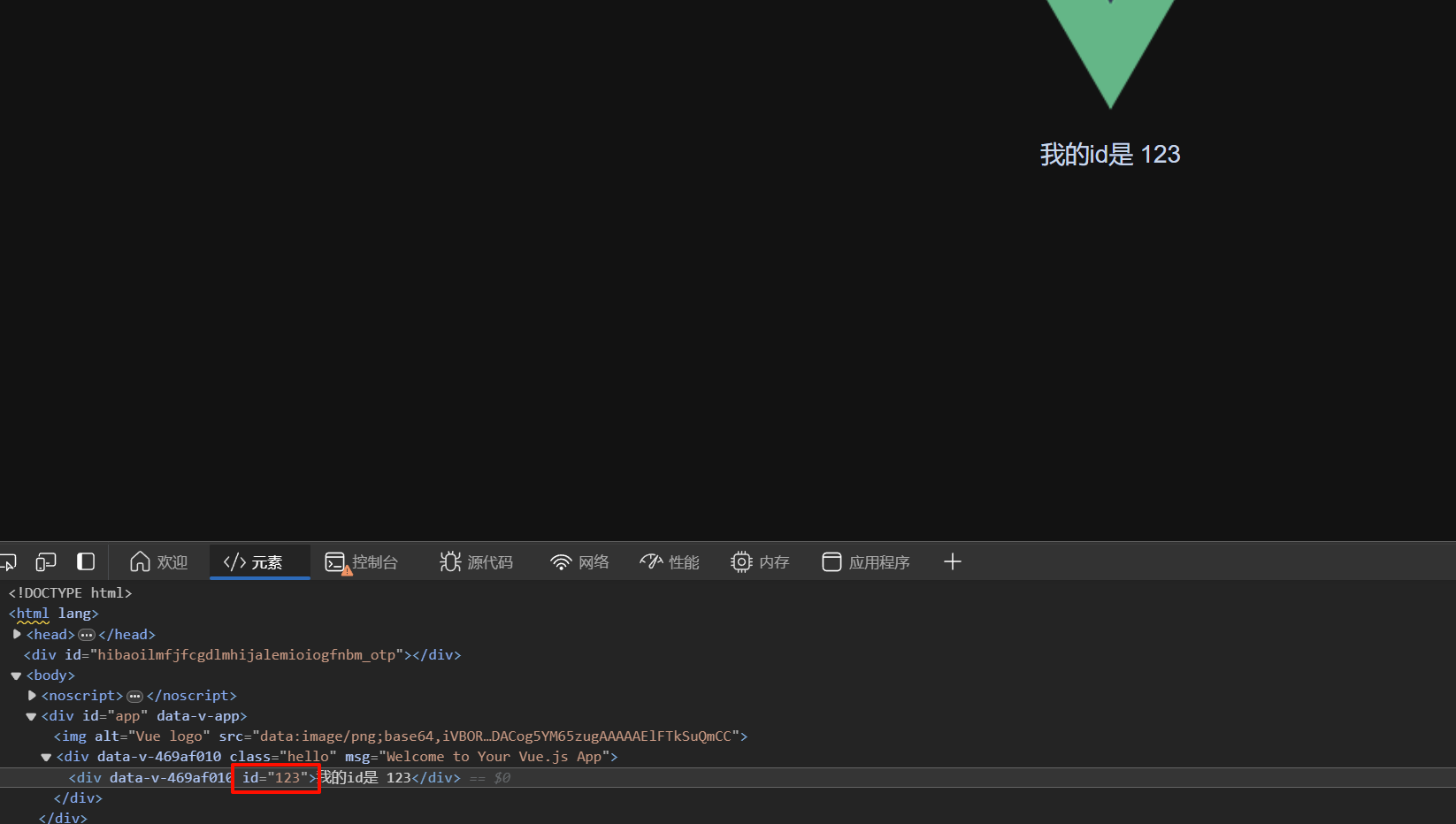
Task: Activate the inspect element picker icon
Action: click(x=8, y=562)
